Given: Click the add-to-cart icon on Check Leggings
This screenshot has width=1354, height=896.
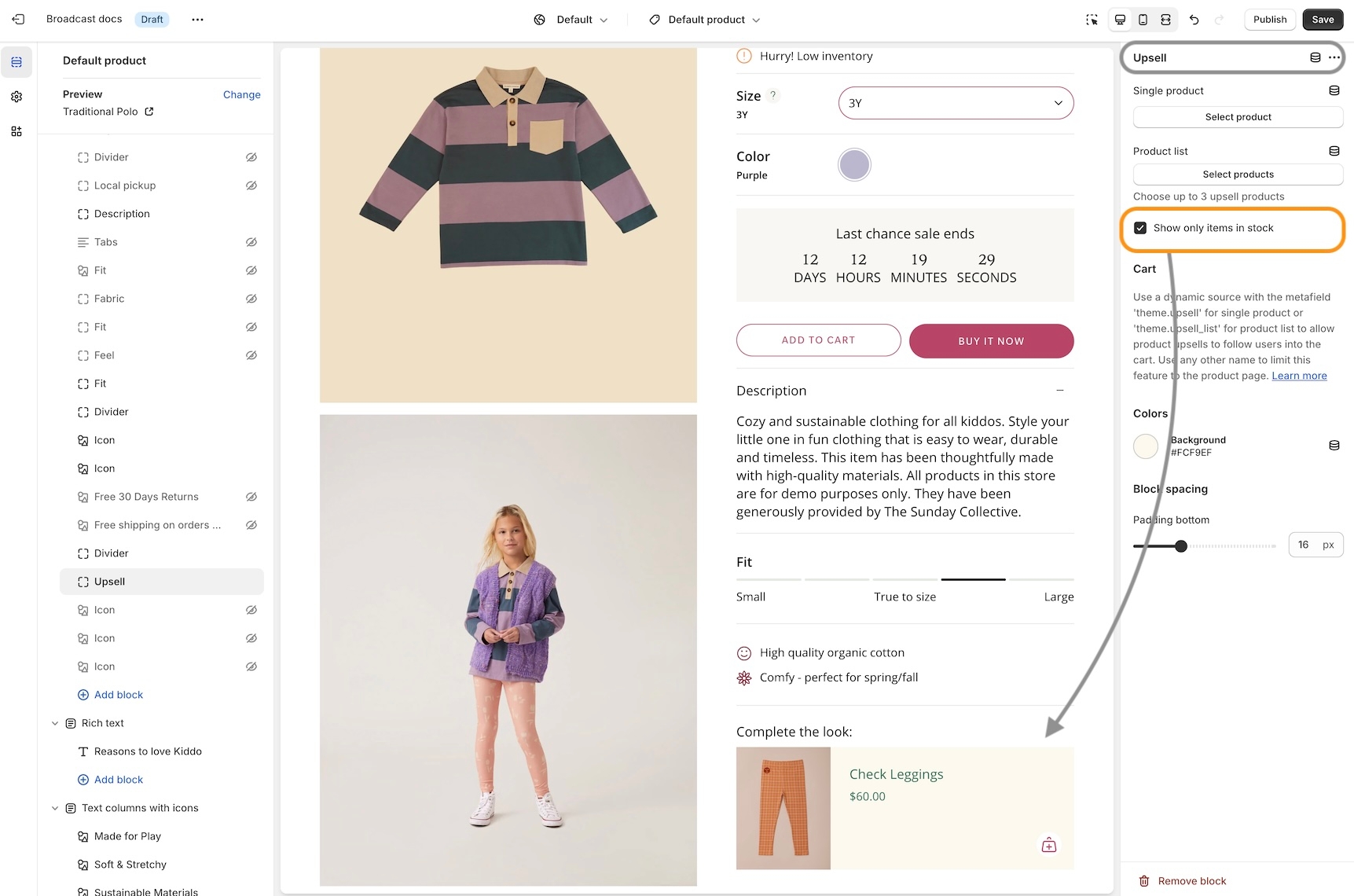Looking at the screenshot, I should 1048,846.
